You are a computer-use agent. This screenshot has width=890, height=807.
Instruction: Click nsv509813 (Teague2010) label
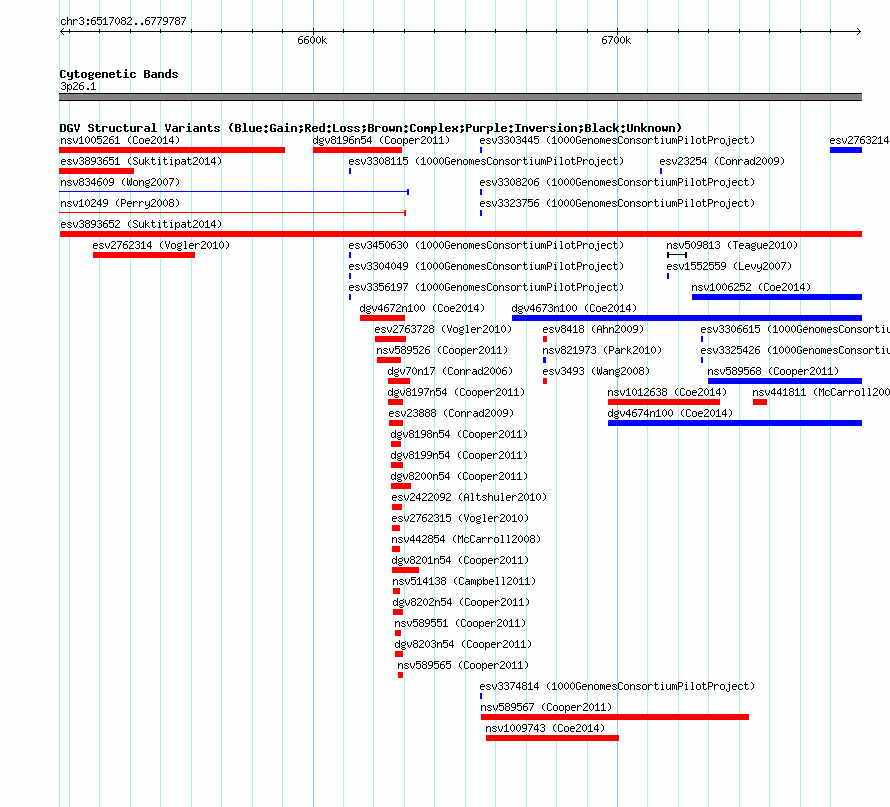point(732,245)
